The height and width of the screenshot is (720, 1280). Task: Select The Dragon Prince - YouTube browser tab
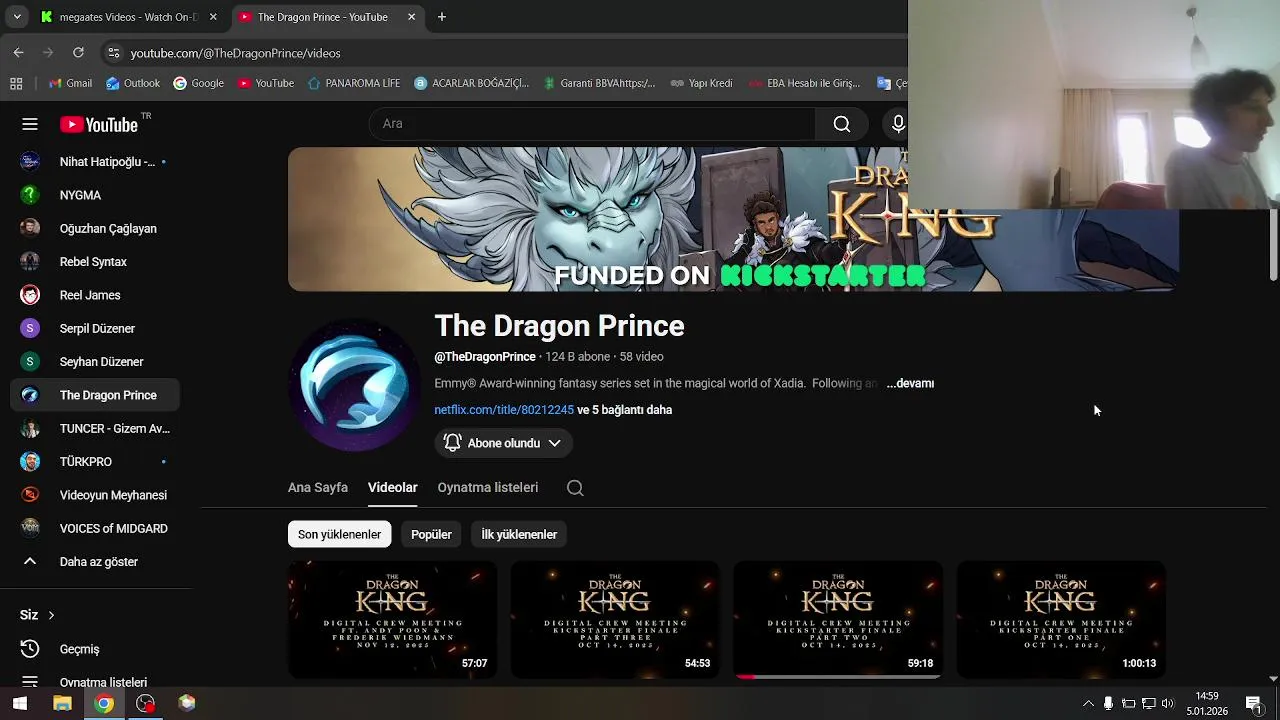click(328, 17)
